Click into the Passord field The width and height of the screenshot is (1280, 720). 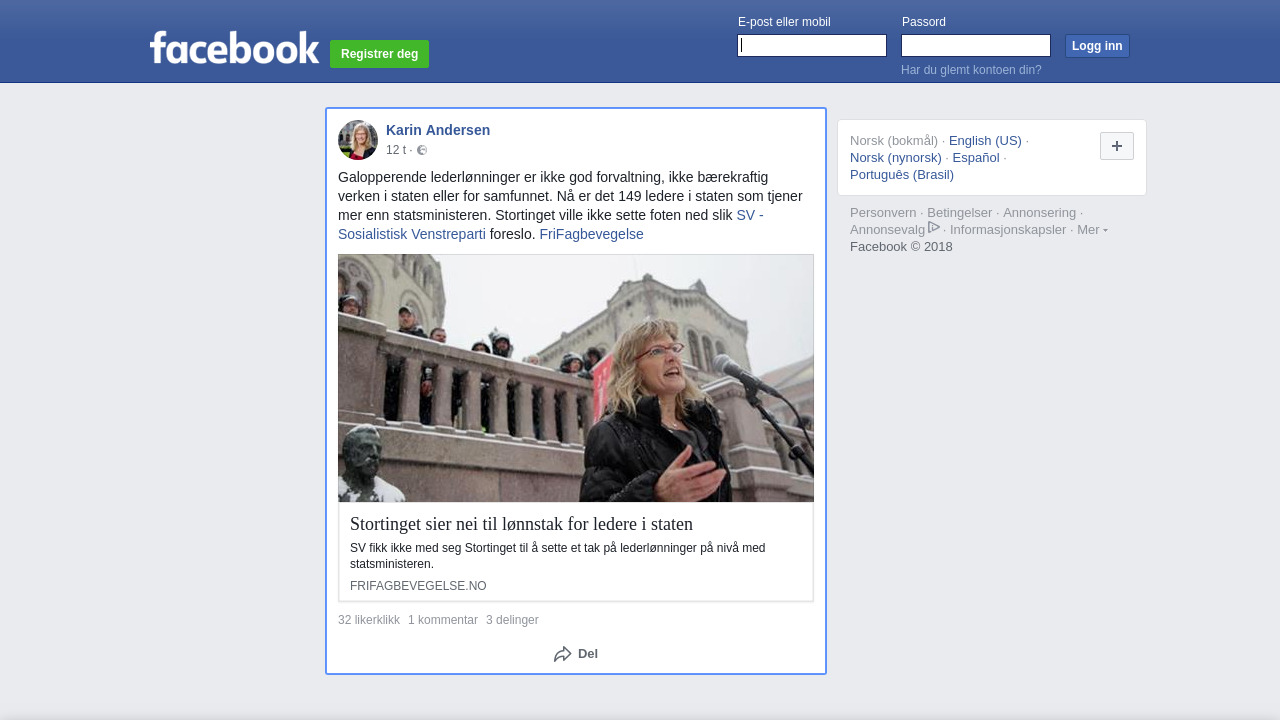point(975,46)
